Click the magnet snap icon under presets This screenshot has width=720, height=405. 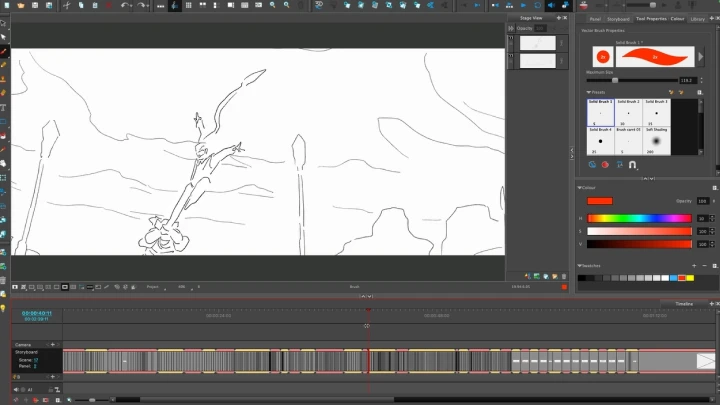(x=632, y=164)
